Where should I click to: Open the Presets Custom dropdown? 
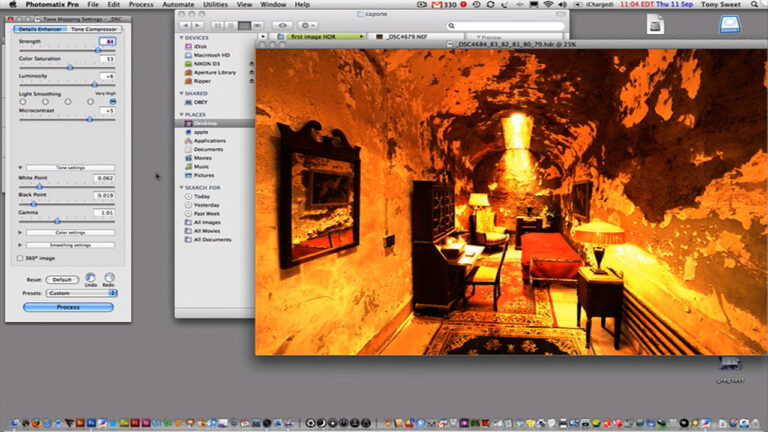point(82,293)
